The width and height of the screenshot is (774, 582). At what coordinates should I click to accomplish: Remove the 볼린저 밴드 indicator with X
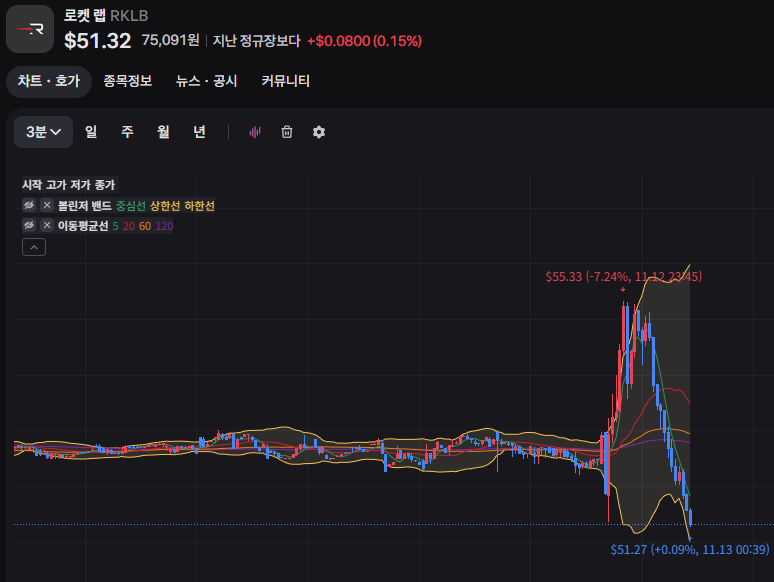click(46, 205)
